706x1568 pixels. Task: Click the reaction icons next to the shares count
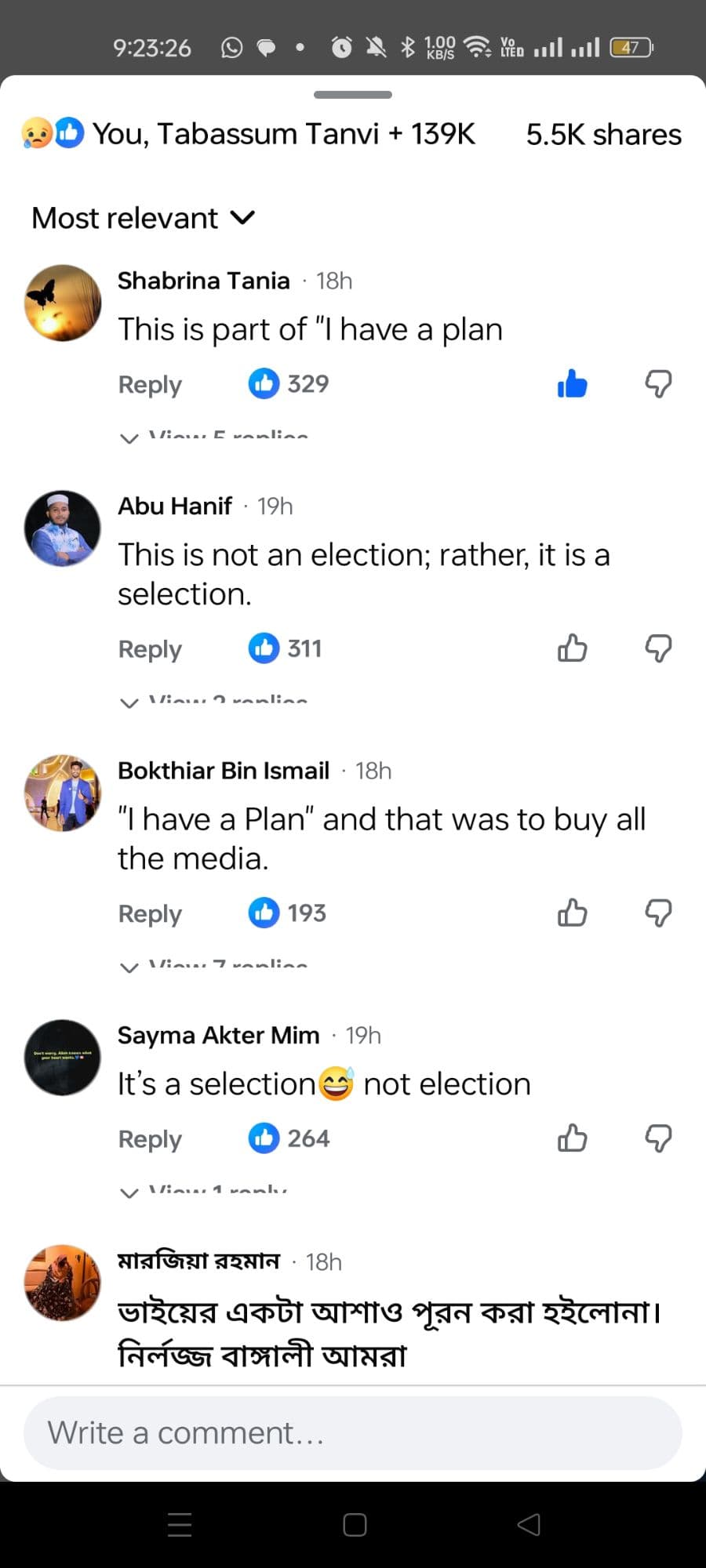[x=51, y=133]
